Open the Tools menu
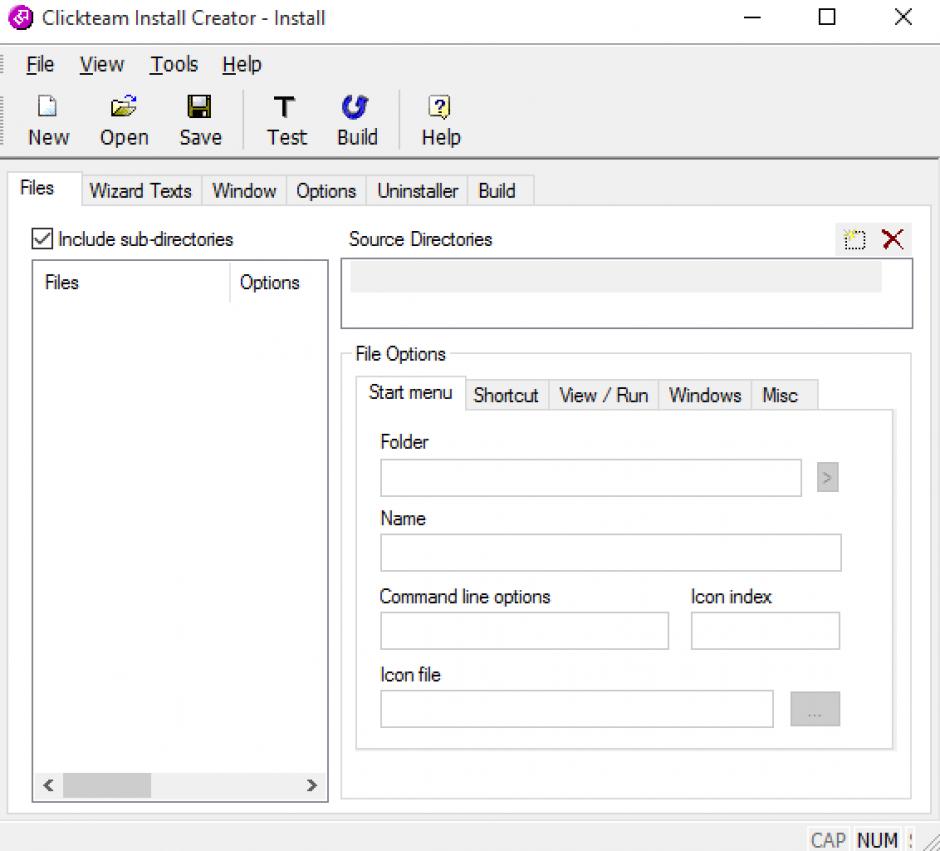 pos(174,64)
